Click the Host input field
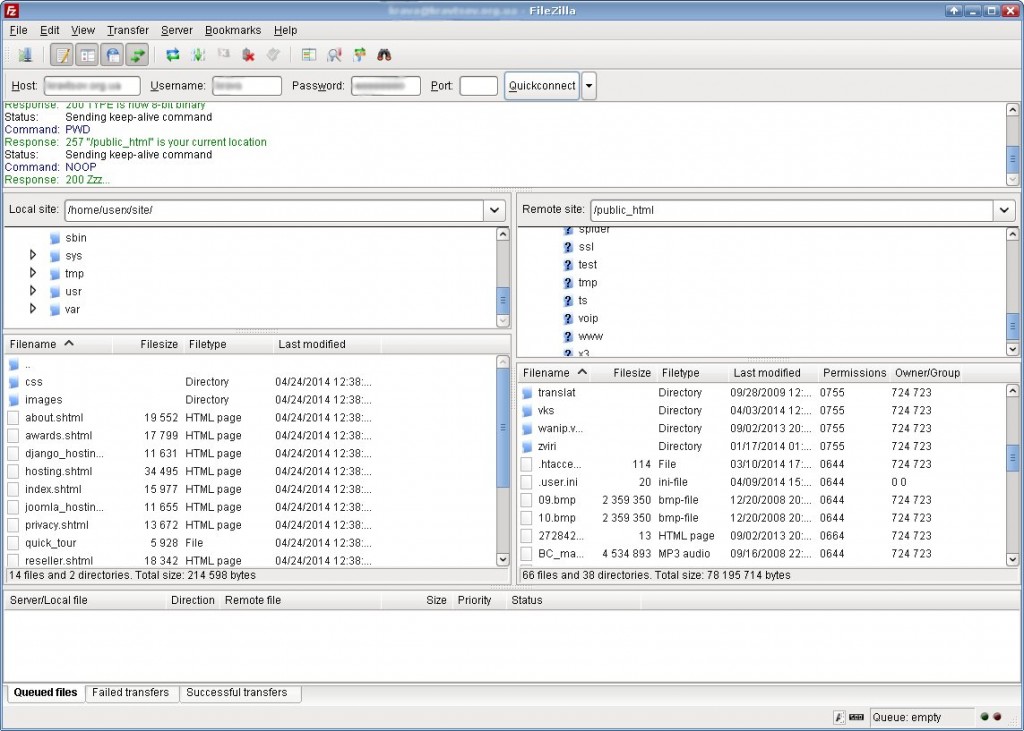The image size is (1024, 731). click(92, 86)
